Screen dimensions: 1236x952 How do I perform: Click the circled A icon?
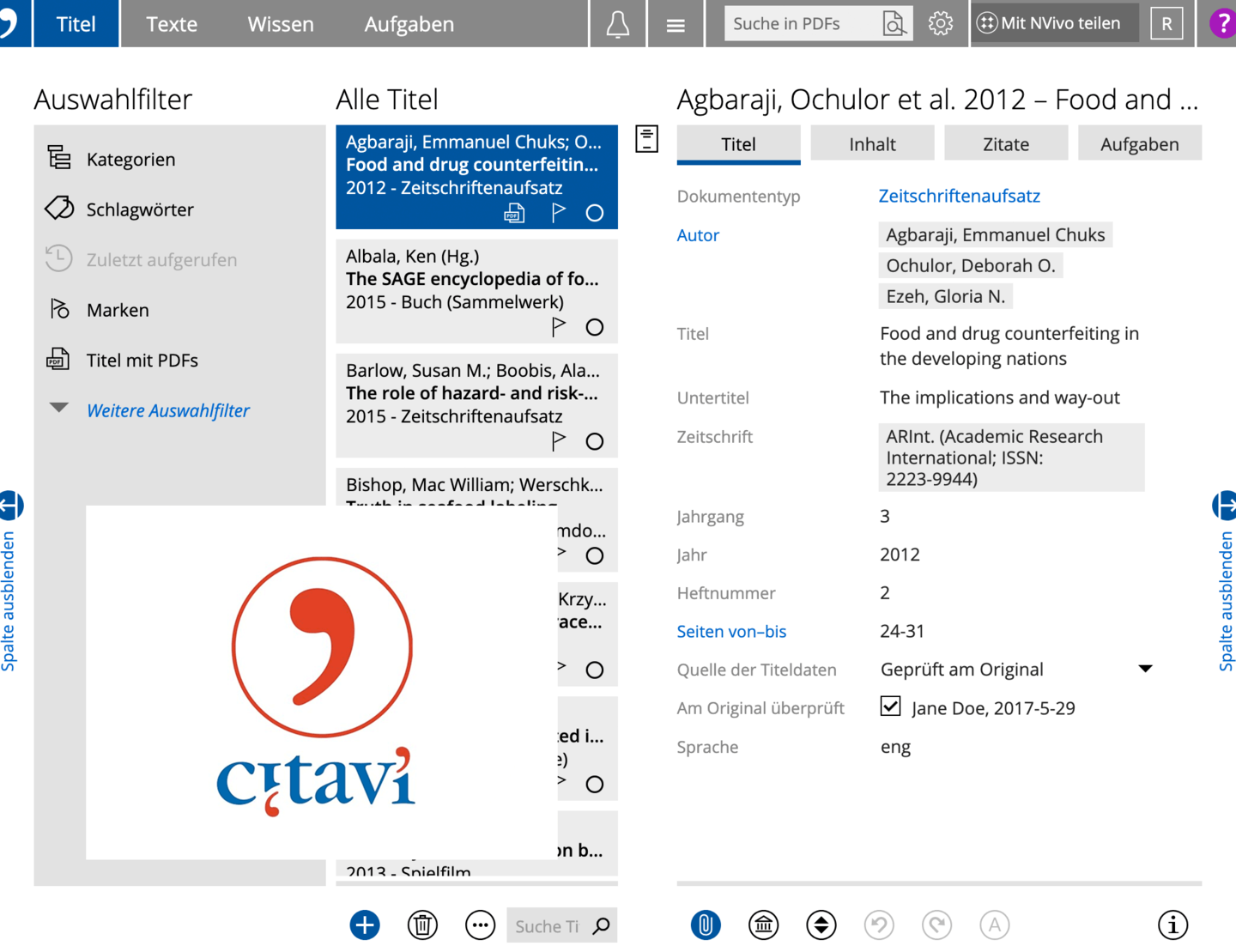[x=994, y=925]
